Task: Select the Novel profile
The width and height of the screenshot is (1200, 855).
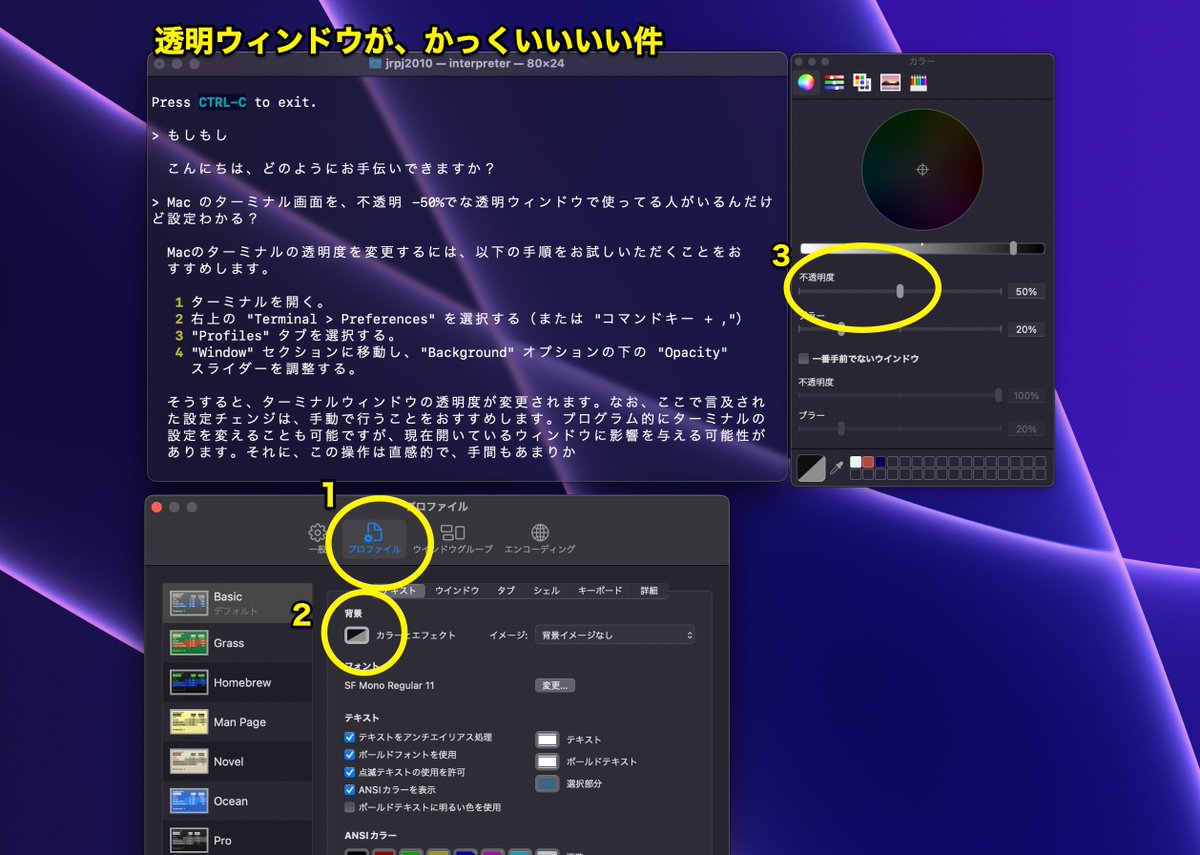Action: pyautogui.click(x=237, y=761)
